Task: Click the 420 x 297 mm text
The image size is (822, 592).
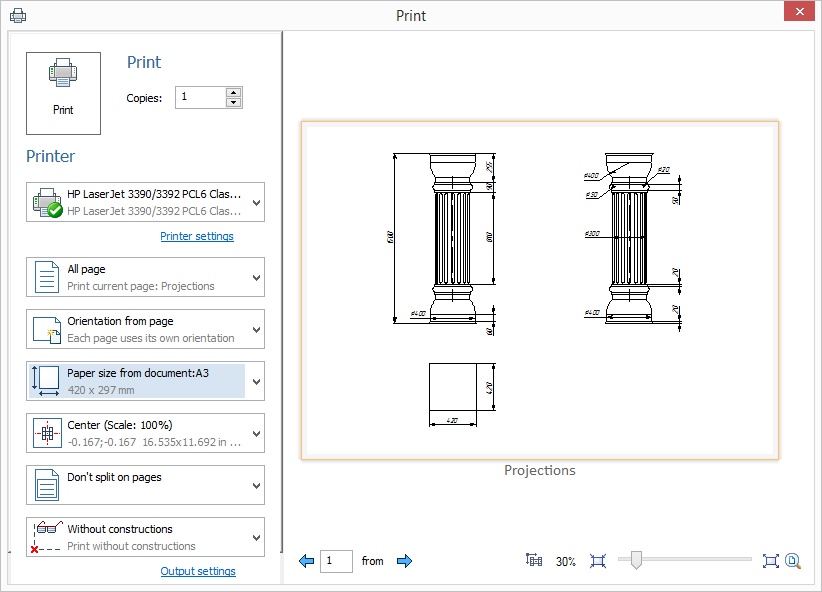Action: coord(101,390)
